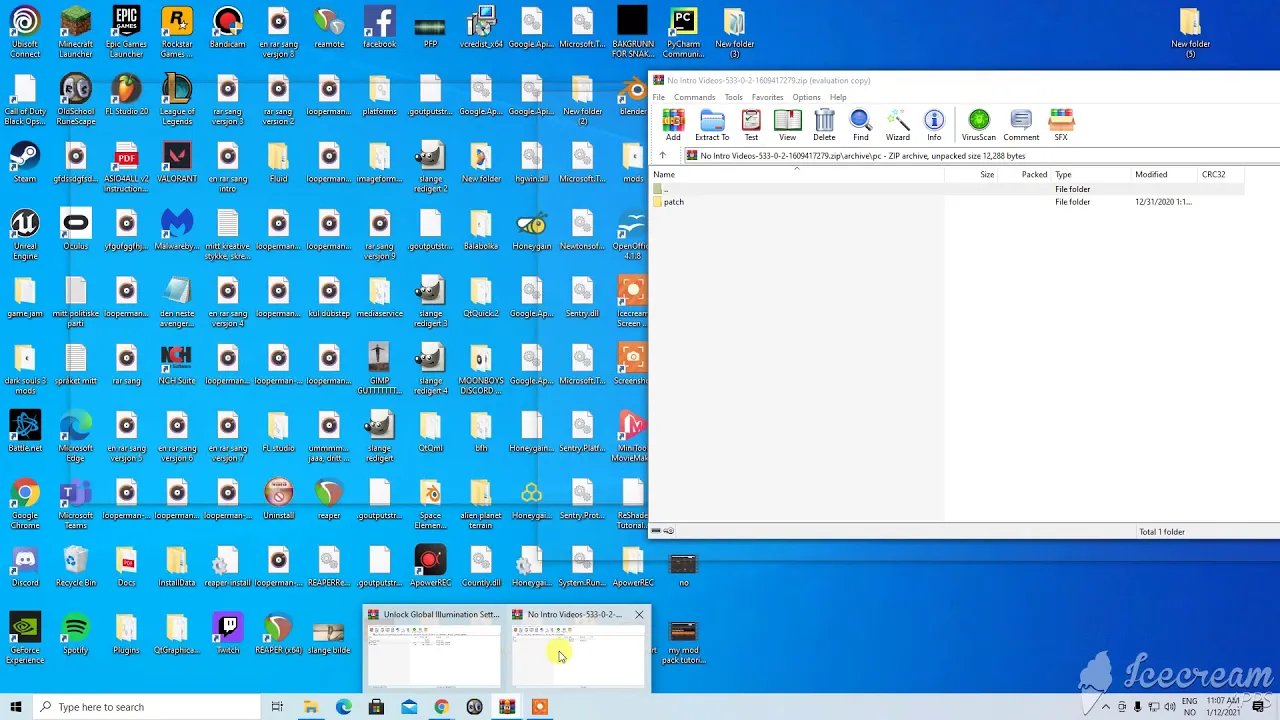
Task: Open the File menu in WinRAR
Action: click(659, 97)
